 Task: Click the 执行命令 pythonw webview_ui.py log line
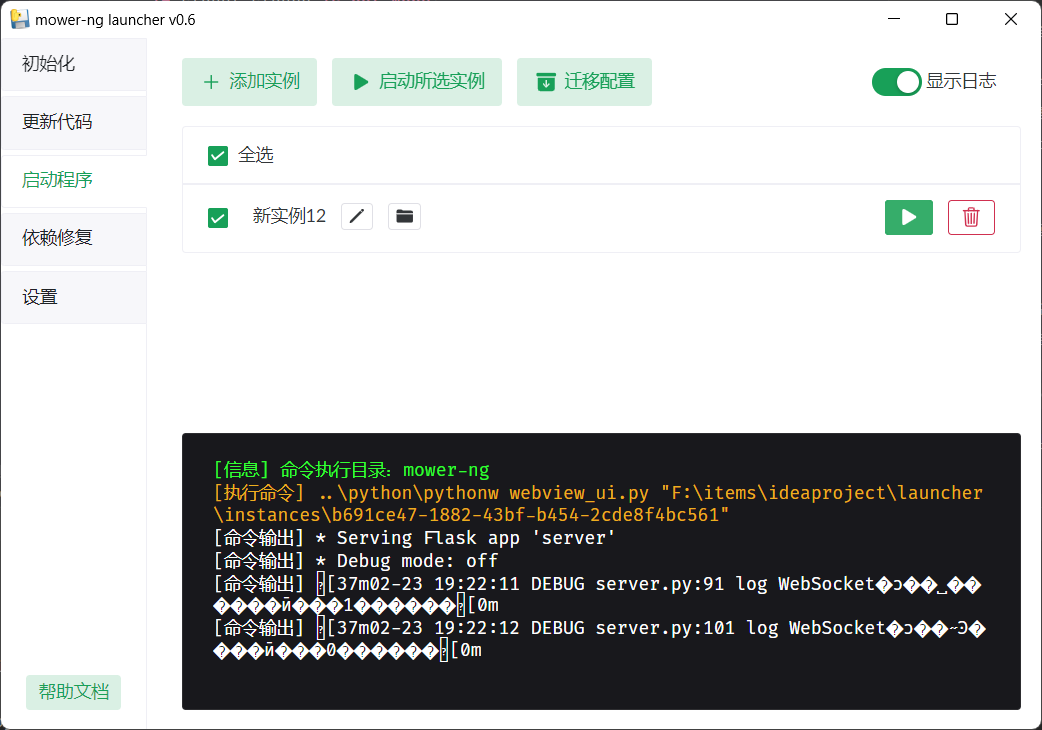(x=597, y=503)
